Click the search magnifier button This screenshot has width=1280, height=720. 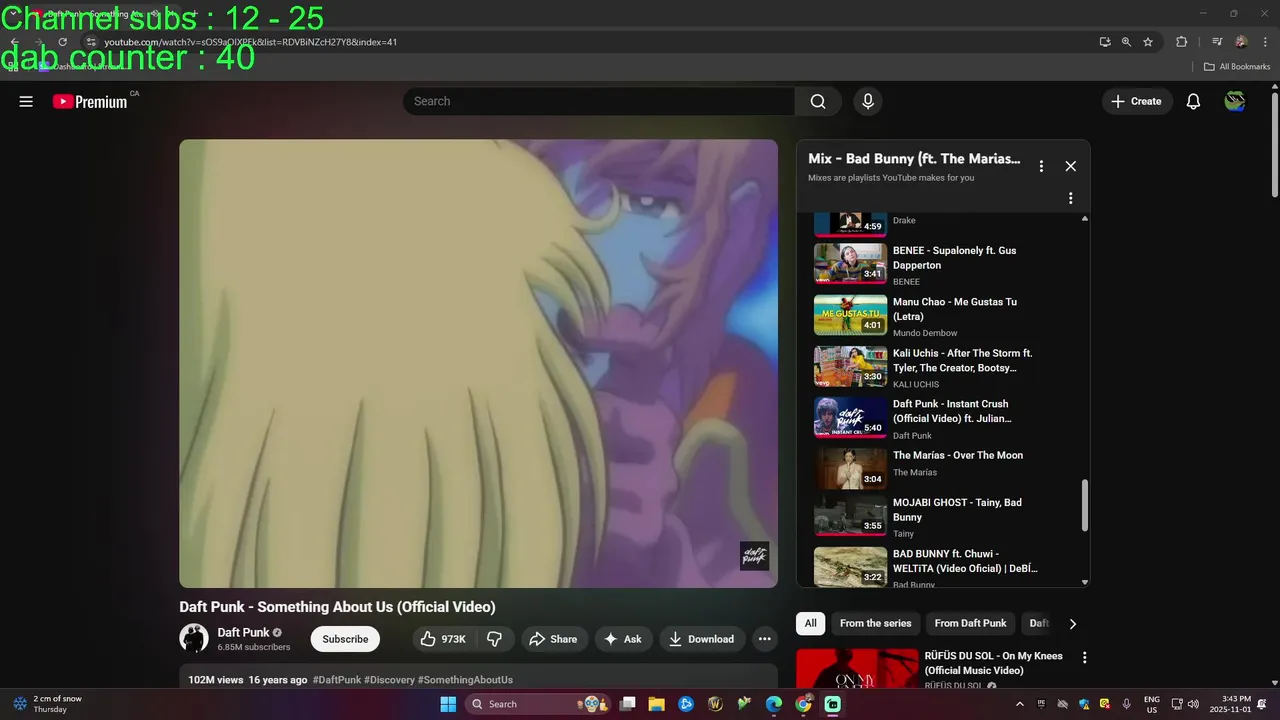(x=818, y=101)
